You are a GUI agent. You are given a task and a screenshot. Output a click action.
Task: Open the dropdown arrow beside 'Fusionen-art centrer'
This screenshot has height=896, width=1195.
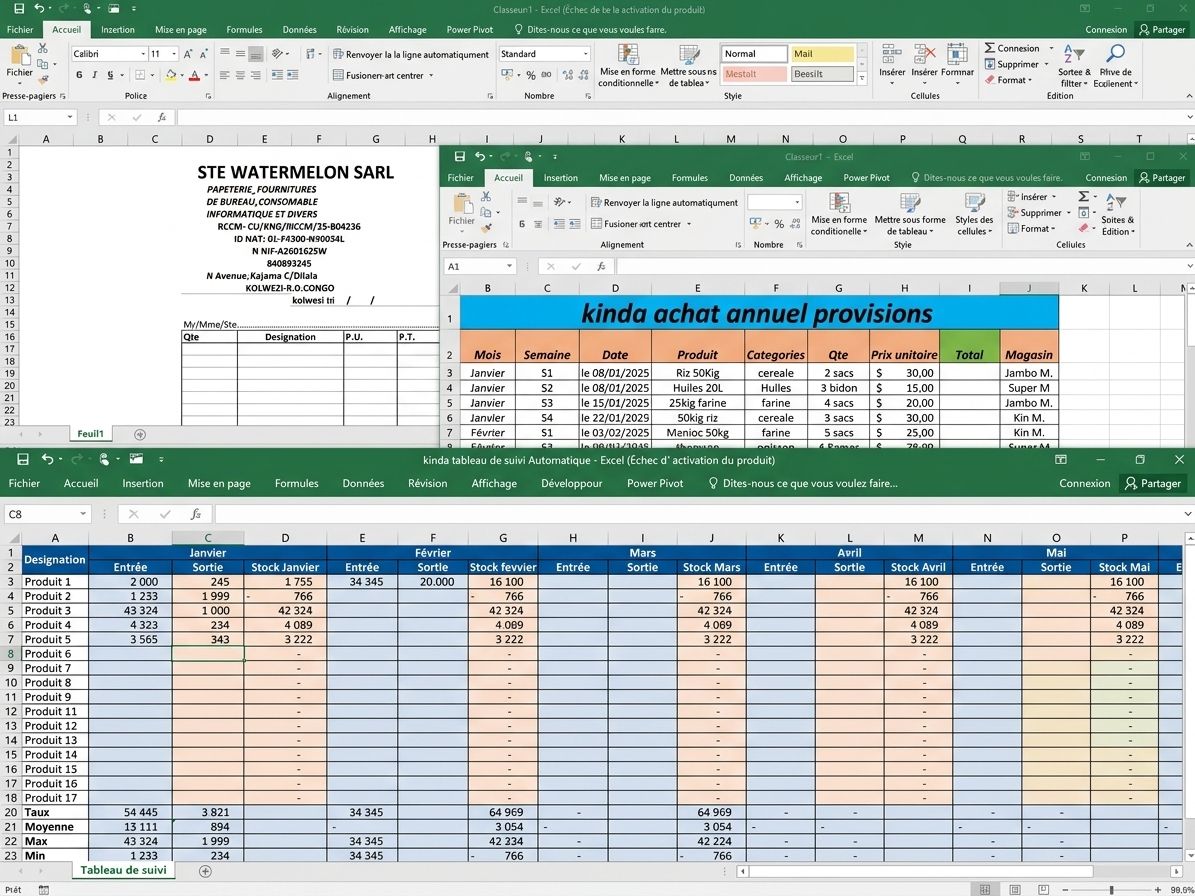[431, 75]
